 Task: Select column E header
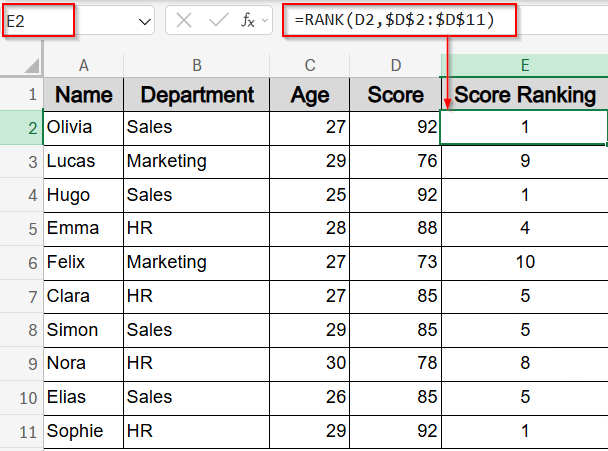525,65
